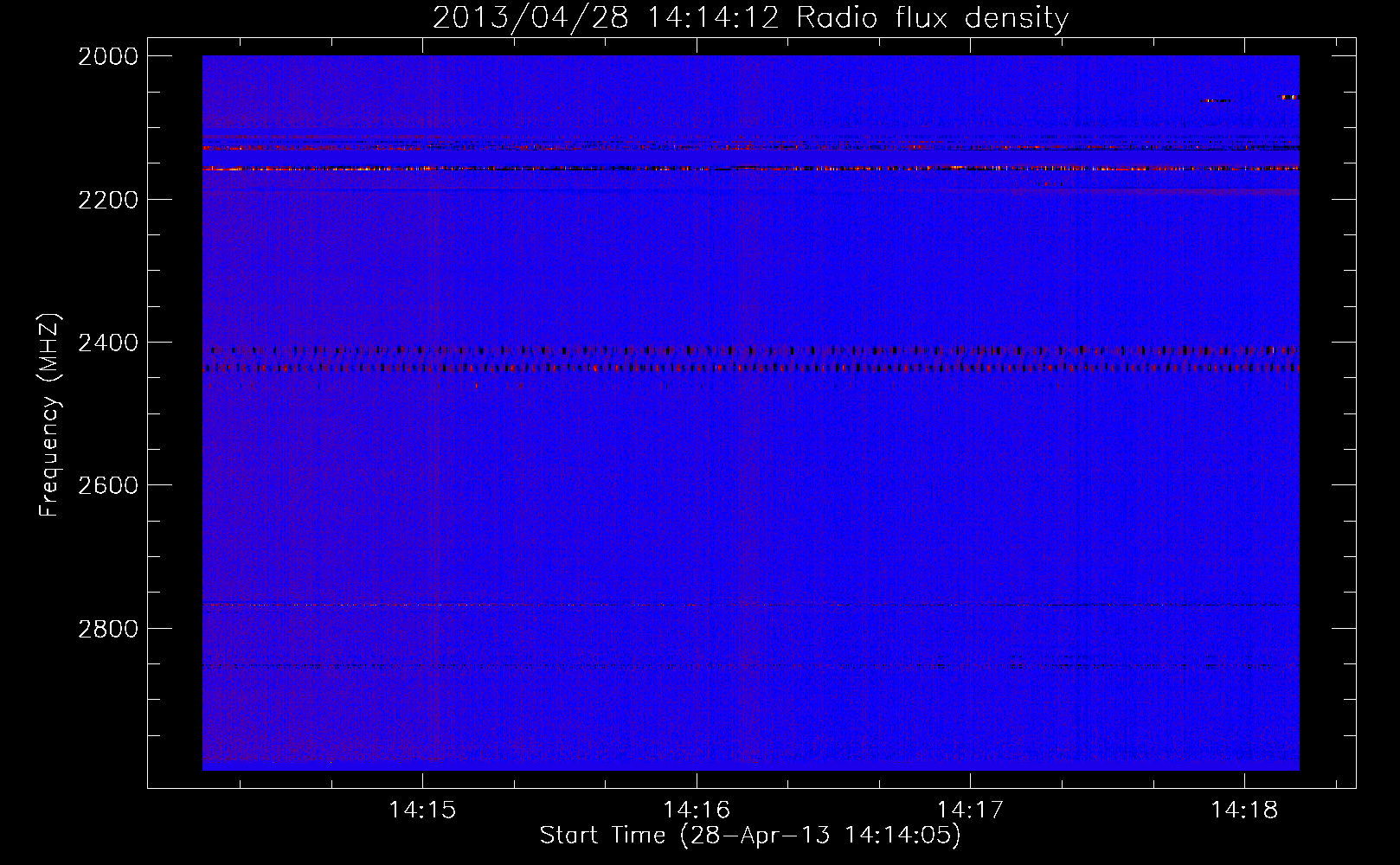Click the "Start Time" x-axis label
Screen dimensions: 1400x865
[749, 835]
